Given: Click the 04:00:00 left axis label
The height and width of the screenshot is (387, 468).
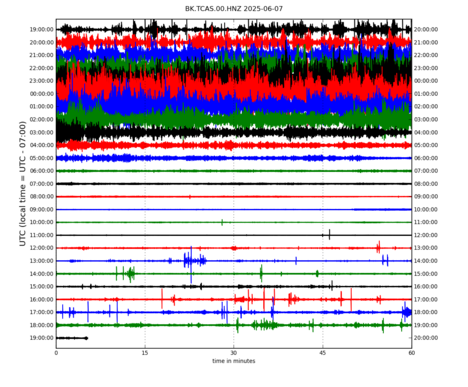Looking at the screenshot, I should 42,145.
